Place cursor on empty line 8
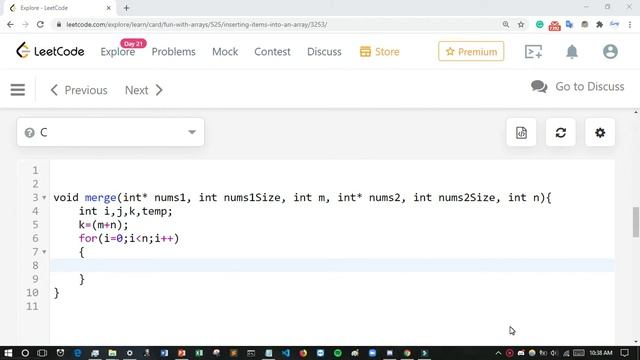 point(332,265)
